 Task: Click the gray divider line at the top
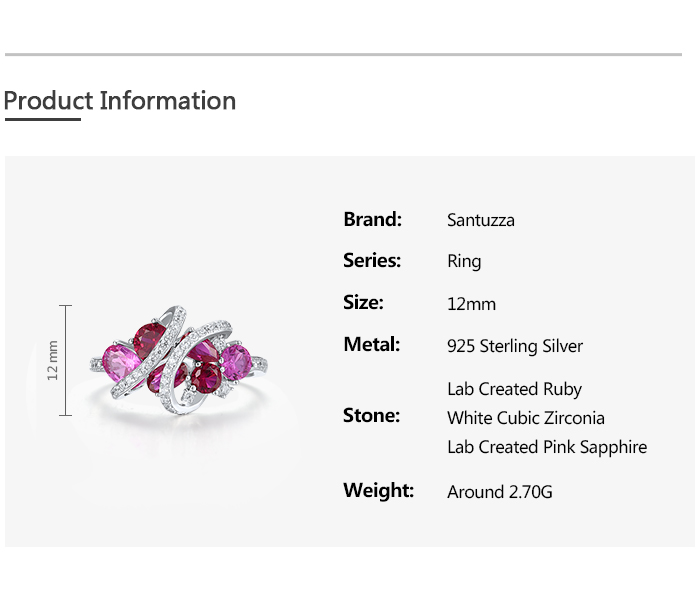tap(343, 54)
